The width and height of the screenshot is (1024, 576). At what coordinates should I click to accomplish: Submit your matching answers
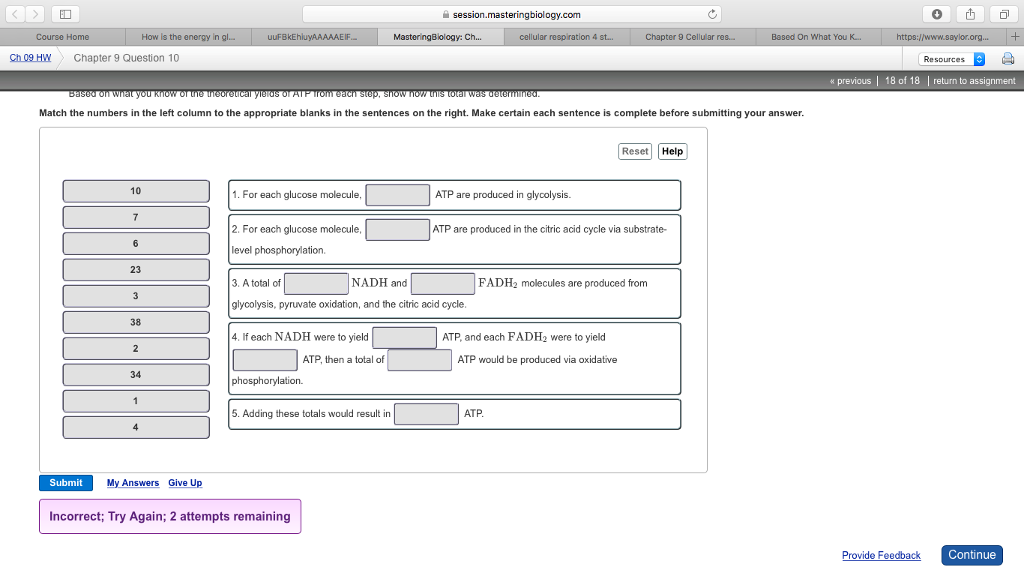[65, 481]
